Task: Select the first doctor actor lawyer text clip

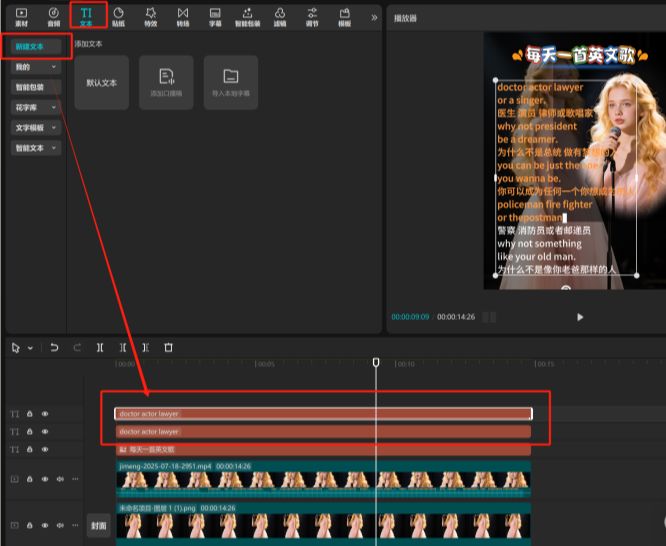Action: click(x=322, y=413)
